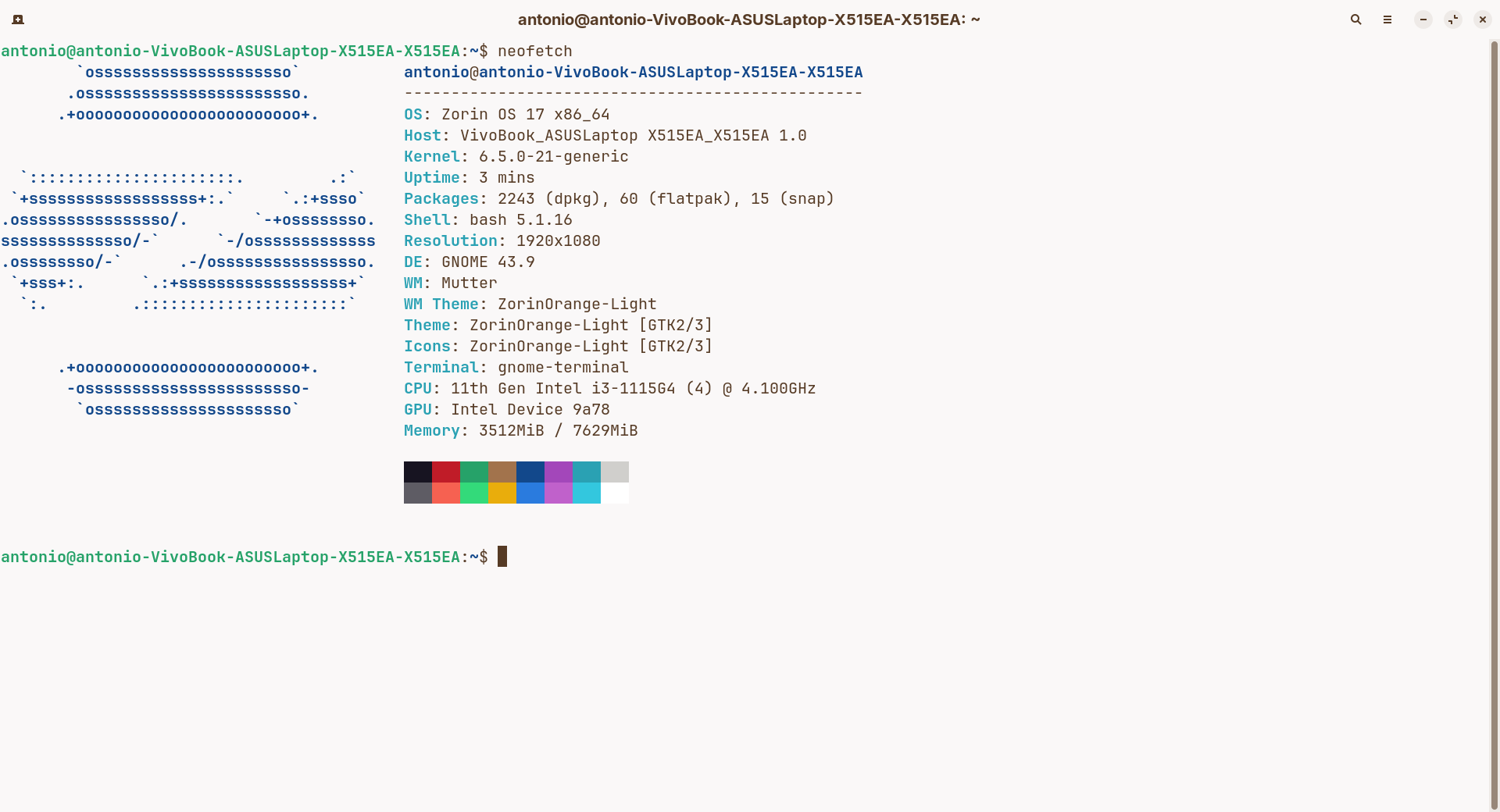Click the terminal cursor at the bottom prompt

502,557
